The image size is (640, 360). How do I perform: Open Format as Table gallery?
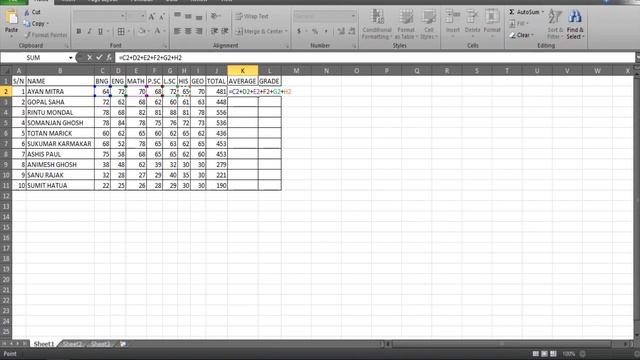pos(406,24)
